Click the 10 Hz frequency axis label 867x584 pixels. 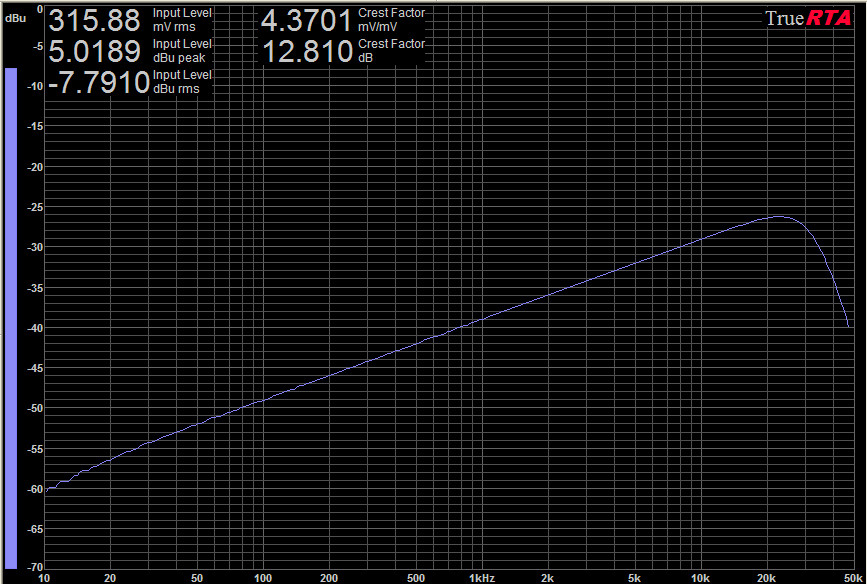click(44, 577)
